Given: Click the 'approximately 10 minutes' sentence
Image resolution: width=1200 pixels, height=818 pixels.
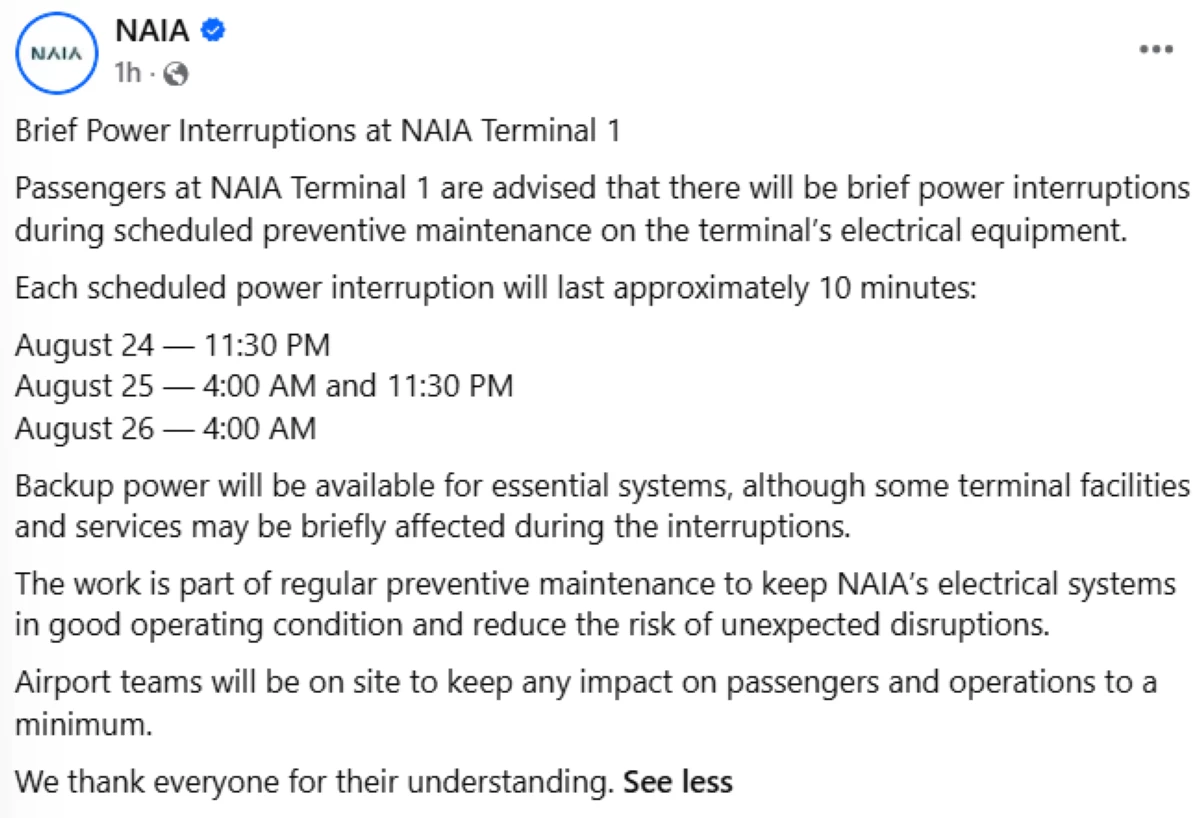Looking at the screenshot, I should click(494, 289).
